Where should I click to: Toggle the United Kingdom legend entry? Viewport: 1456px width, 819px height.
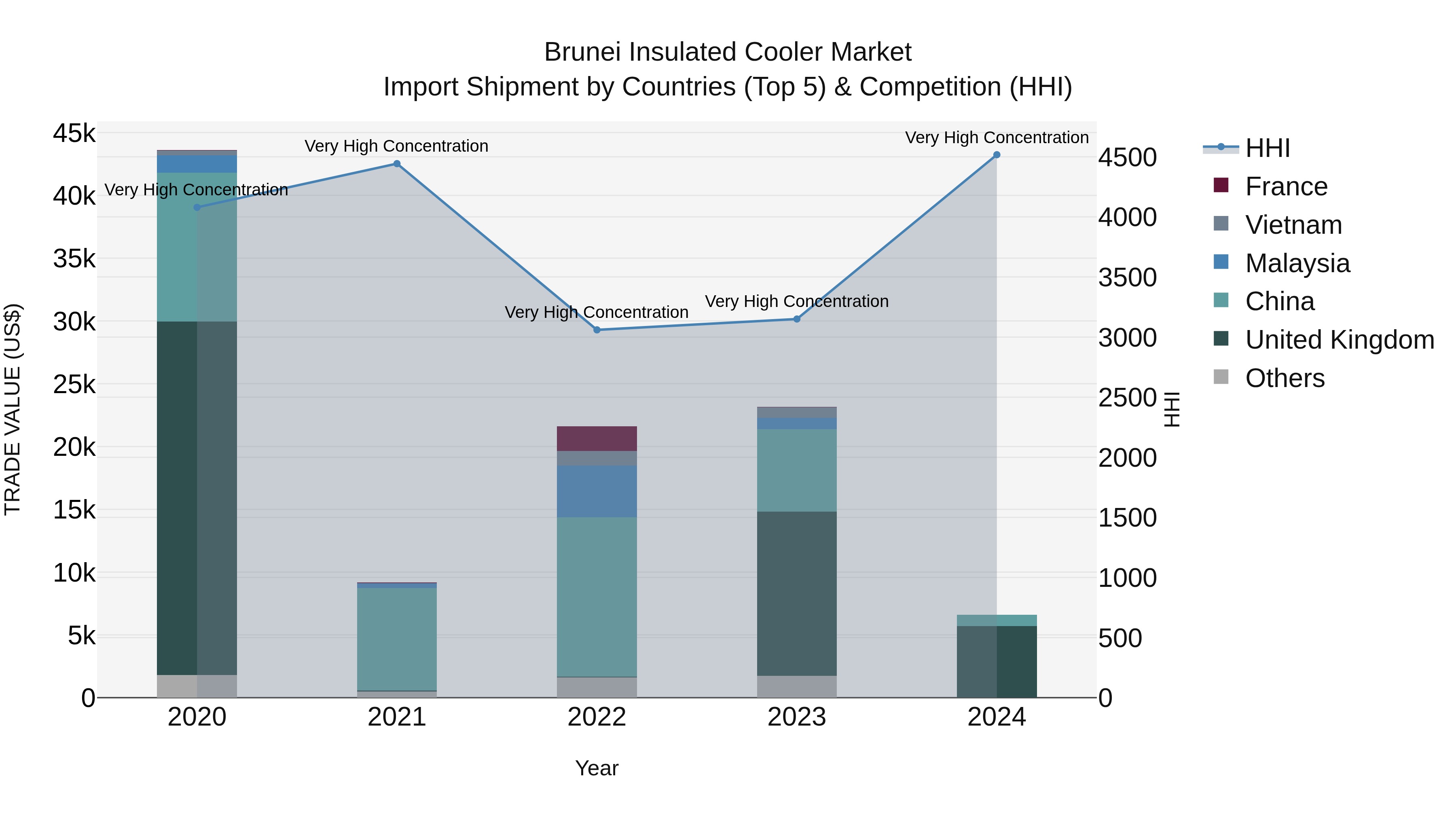click(x=1324, y=340)
